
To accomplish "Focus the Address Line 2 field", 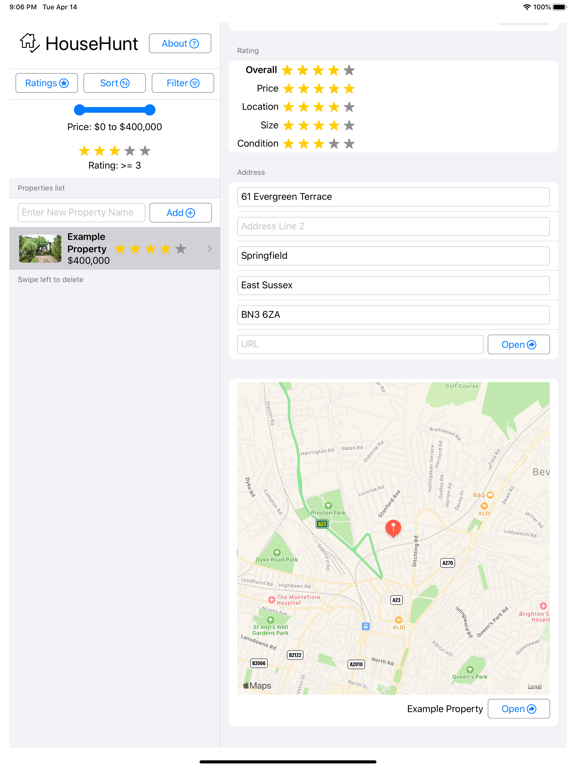I will pyautogui.click(x=393, y=226).
